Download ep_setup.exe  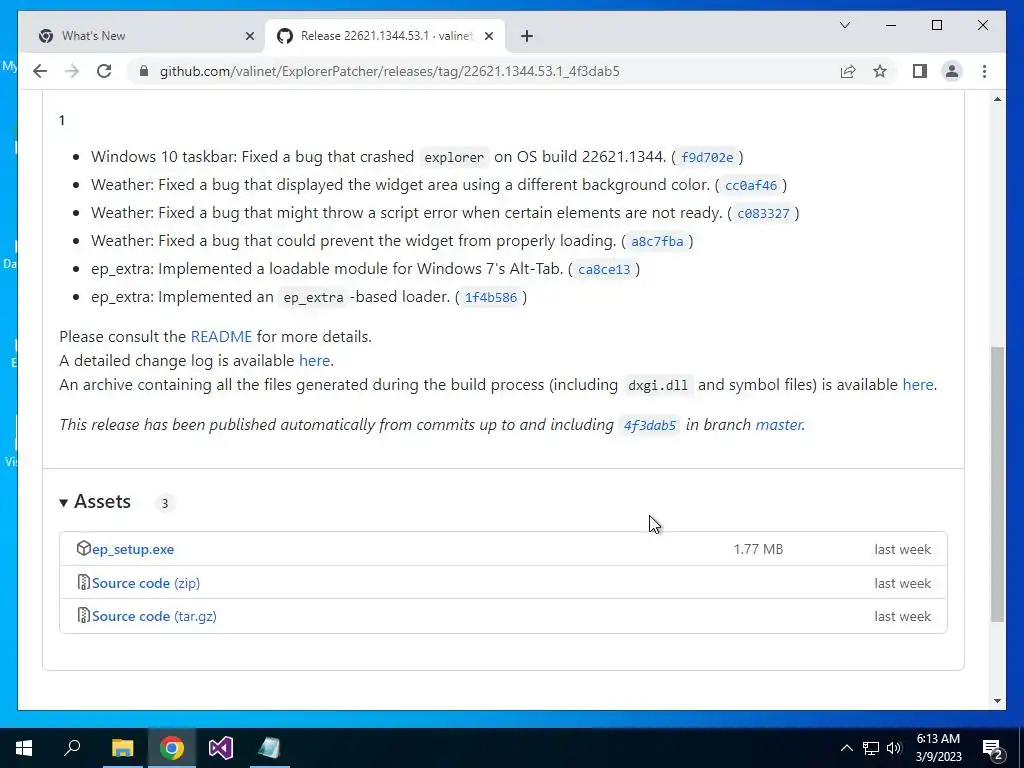pyautogui.click(x=133, y=549)
